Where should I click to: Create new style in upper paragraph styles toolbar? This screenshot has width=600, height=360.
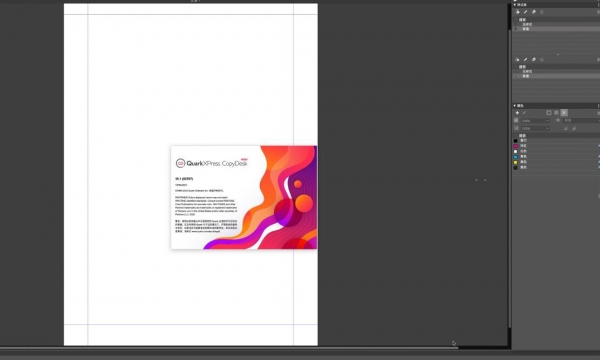[517, 12]
